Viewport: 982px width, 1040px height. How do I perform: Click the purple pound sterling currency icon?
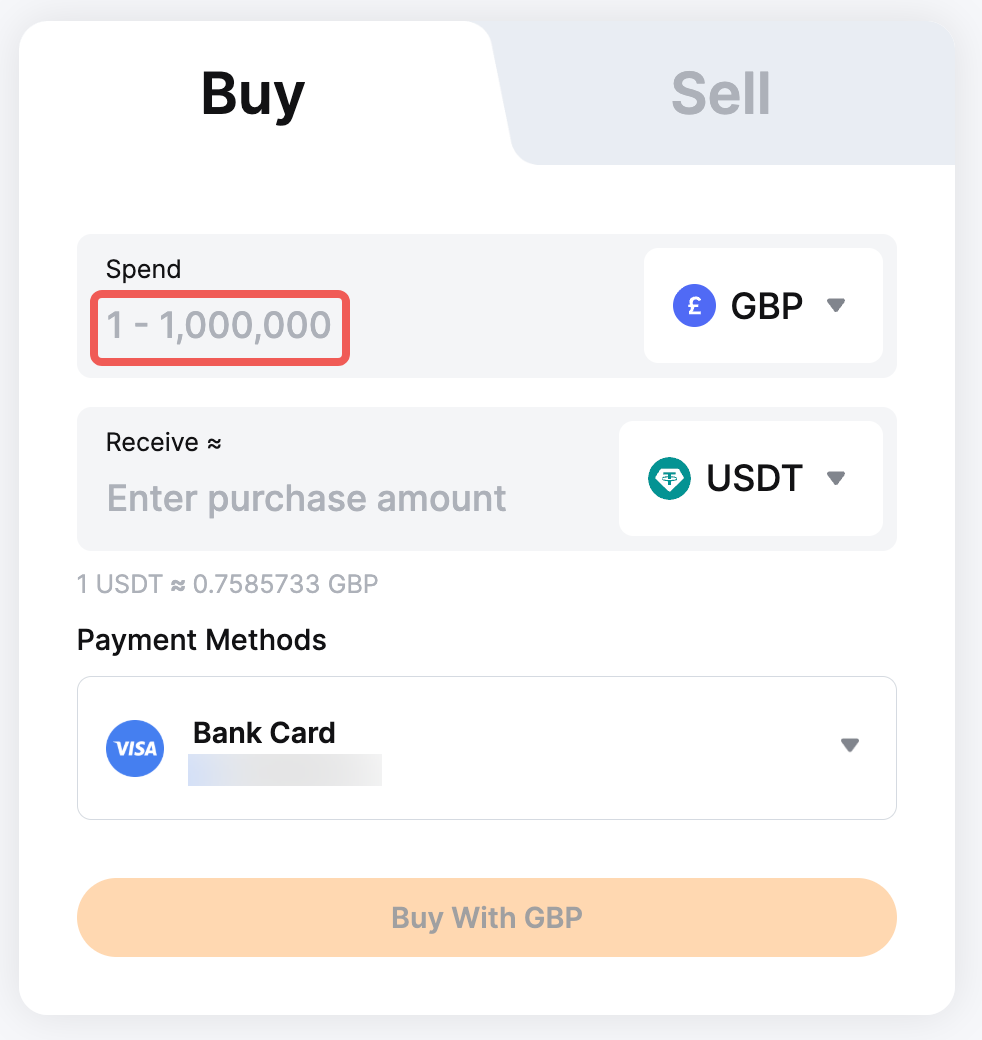695,306
